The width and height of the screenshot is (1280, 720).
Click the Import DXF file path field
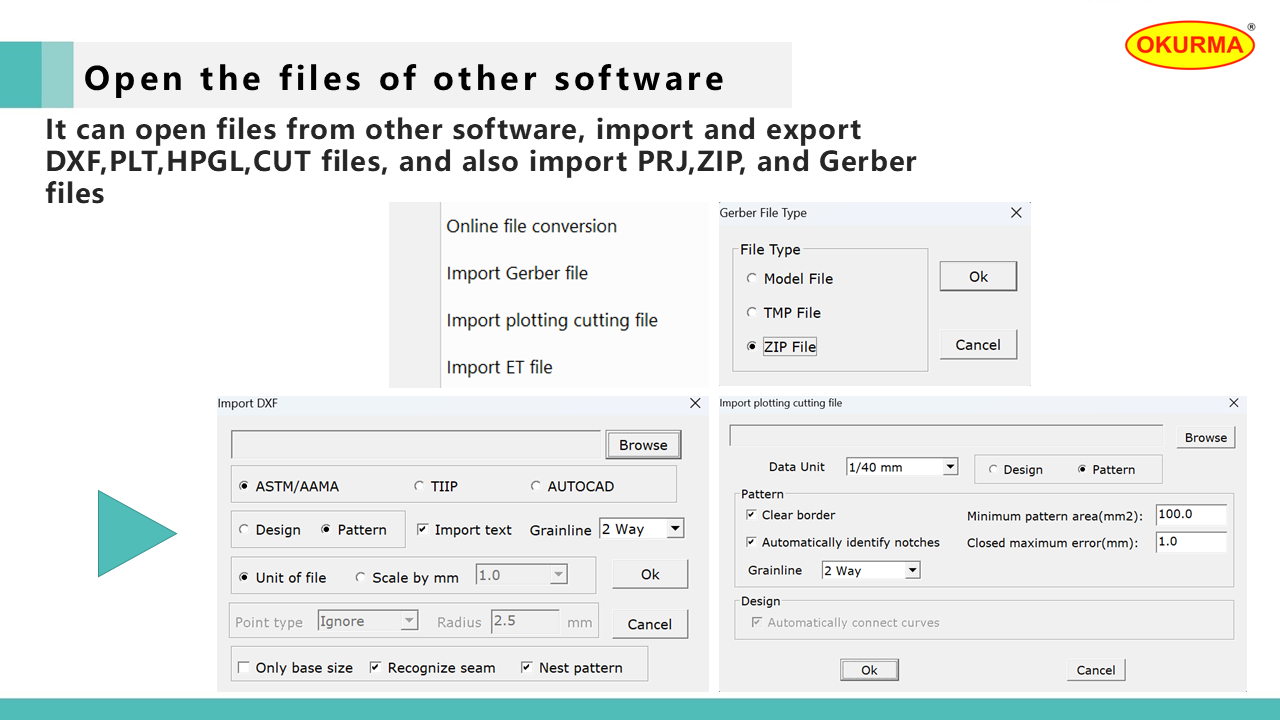(416, 445)
